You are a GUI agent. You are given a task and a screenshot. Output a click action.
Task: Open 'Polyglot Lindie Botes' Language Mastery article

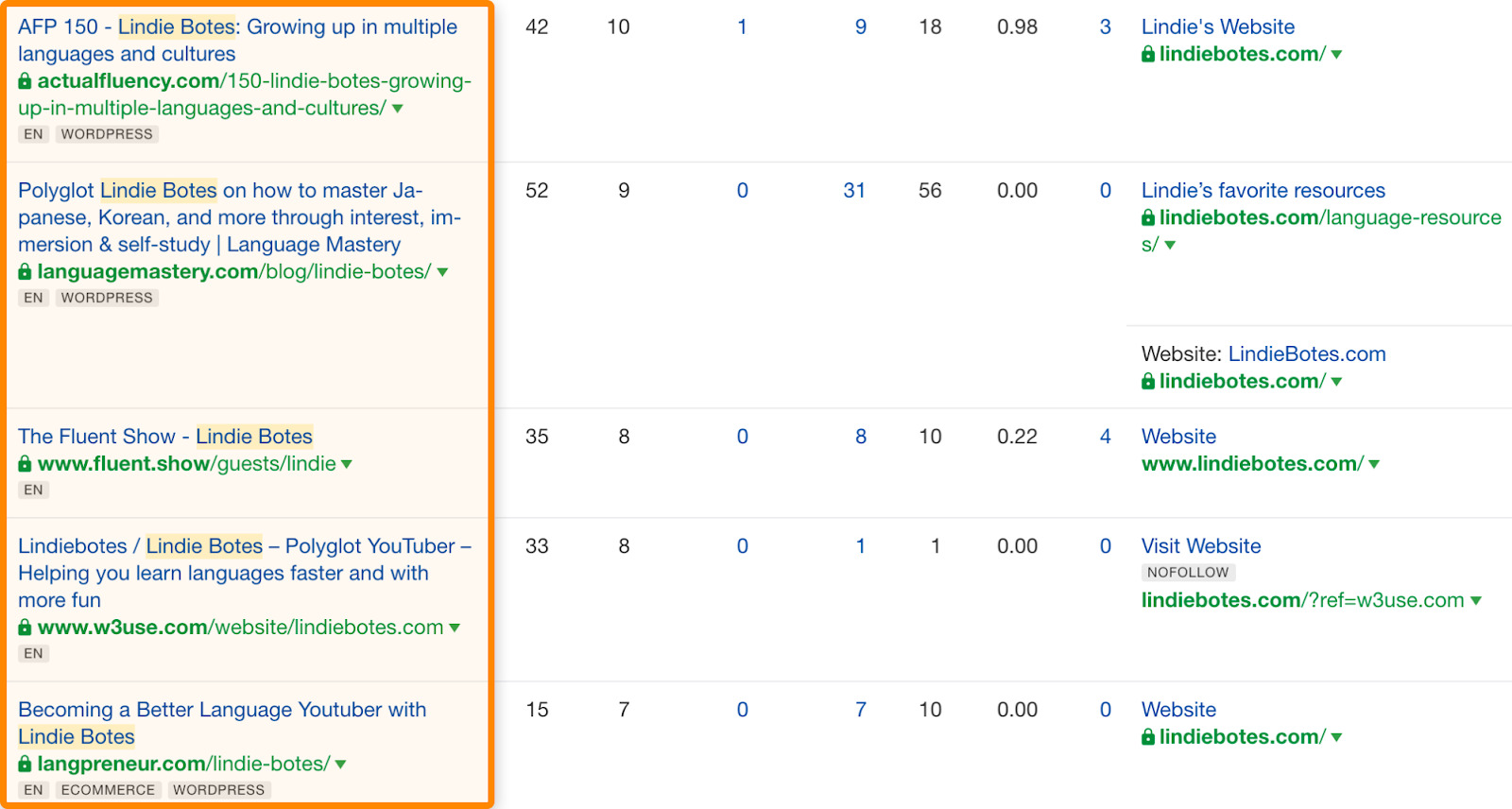tap(238, 217)
